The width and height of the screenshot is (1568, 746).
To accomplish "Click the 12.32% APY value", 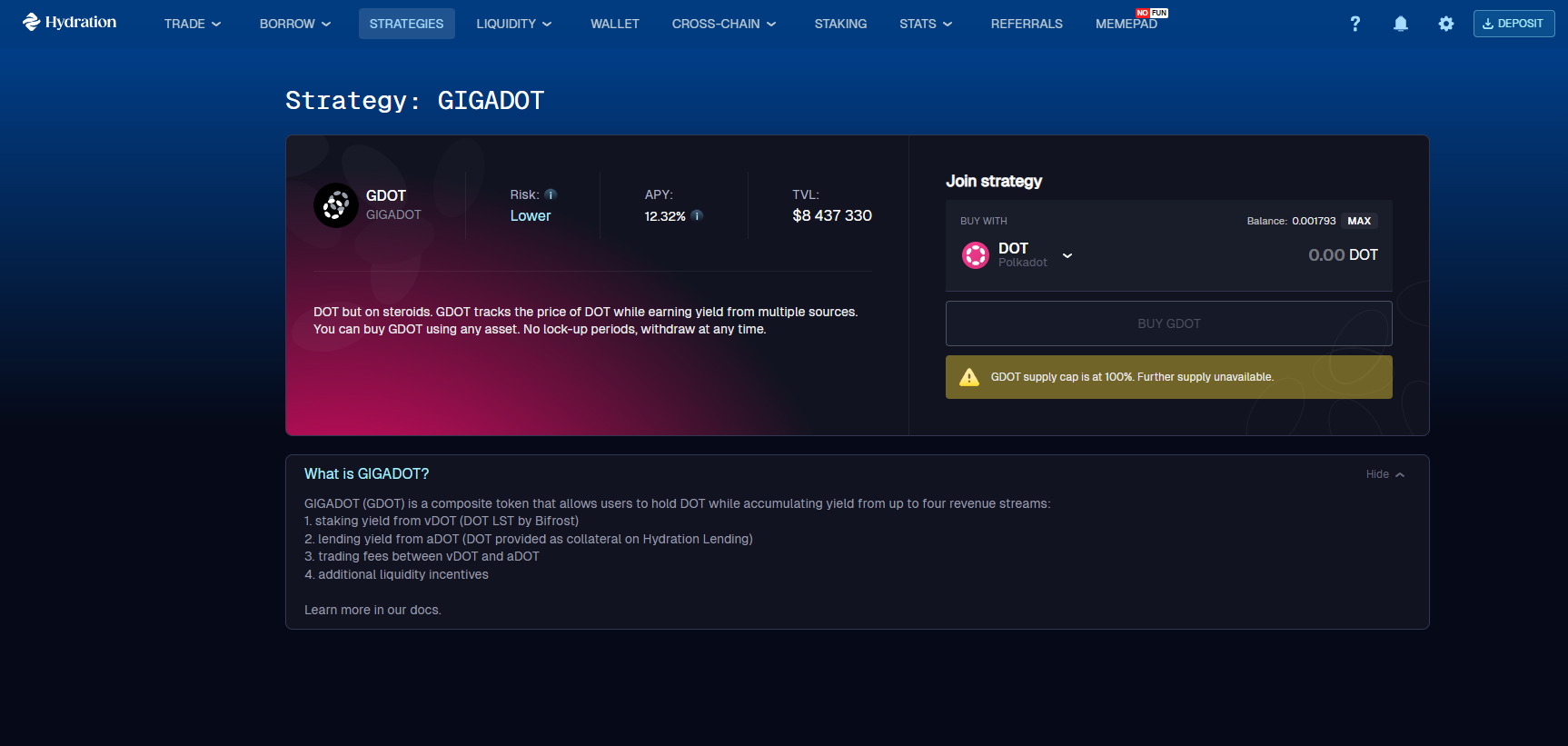I will pyautogui.click(x=665, y=216).
